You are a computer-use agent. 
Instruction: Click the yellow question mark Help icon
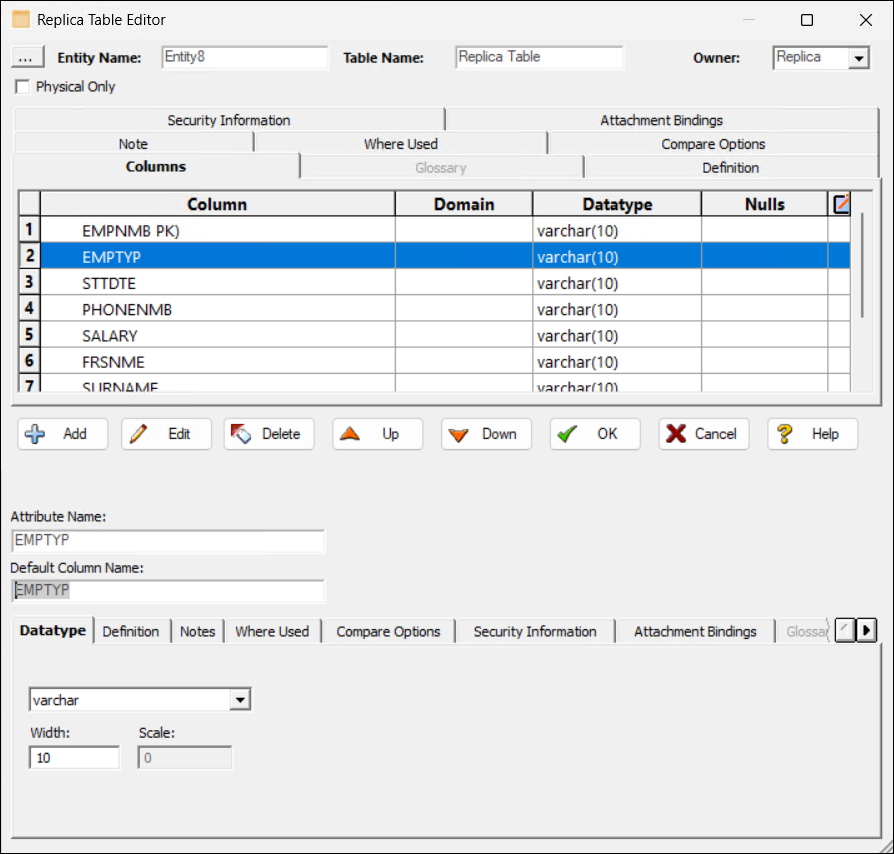(x=785, y=434)
